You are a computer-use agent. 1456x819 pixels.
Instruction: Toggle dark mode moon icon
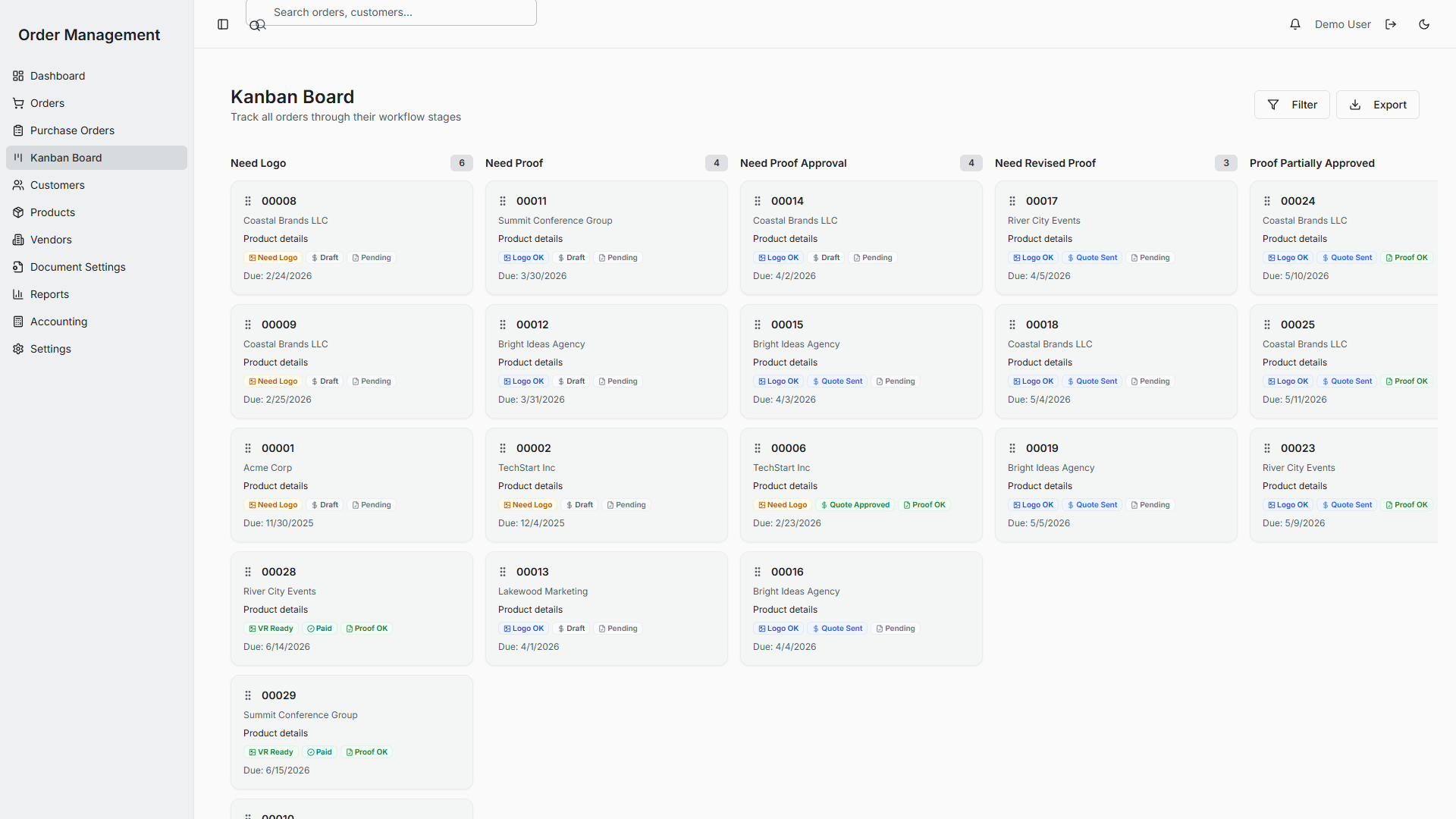point(1424,24)
